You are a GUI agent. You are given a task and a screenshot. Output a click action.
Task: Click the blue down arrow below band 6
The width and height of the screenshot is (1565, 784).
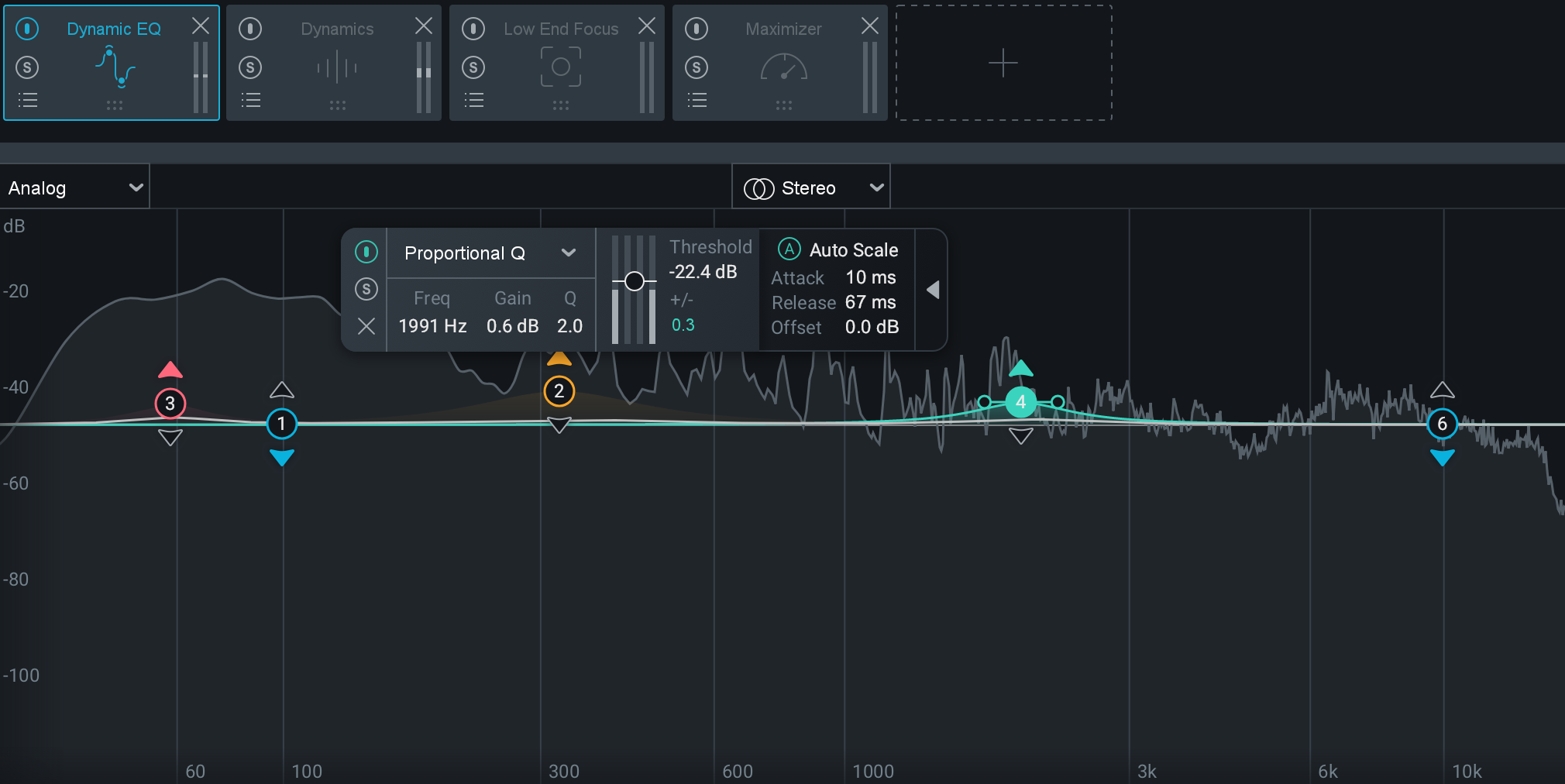[1442, 458]
